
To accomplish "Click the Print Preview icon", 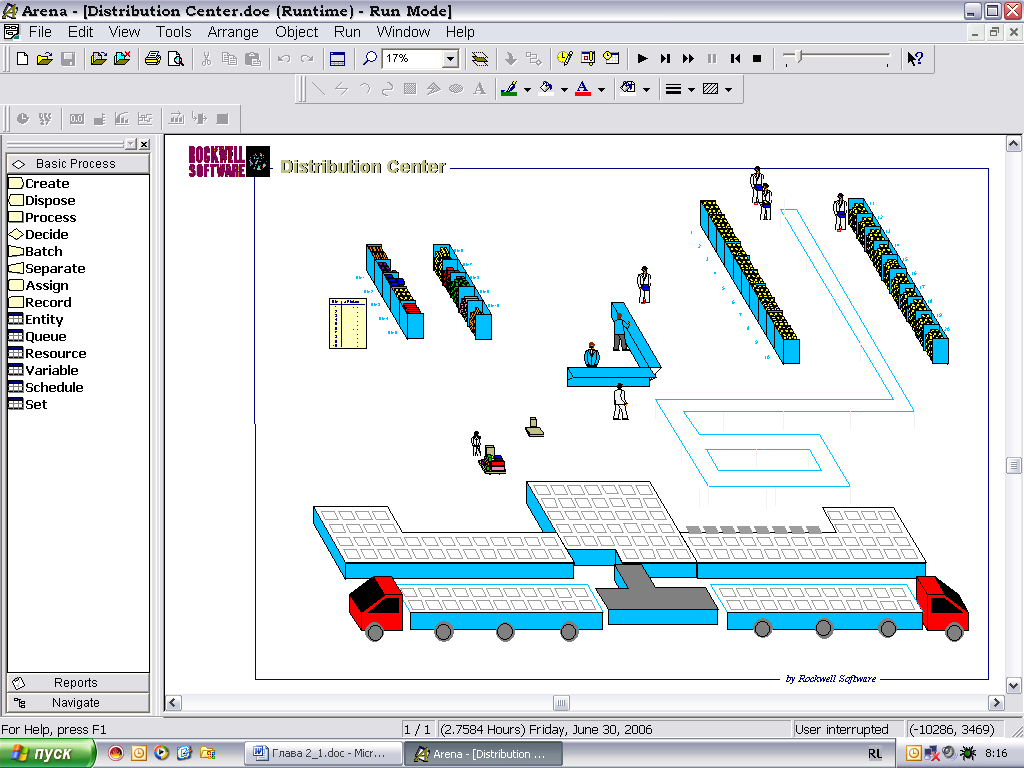I will point(176,59).
